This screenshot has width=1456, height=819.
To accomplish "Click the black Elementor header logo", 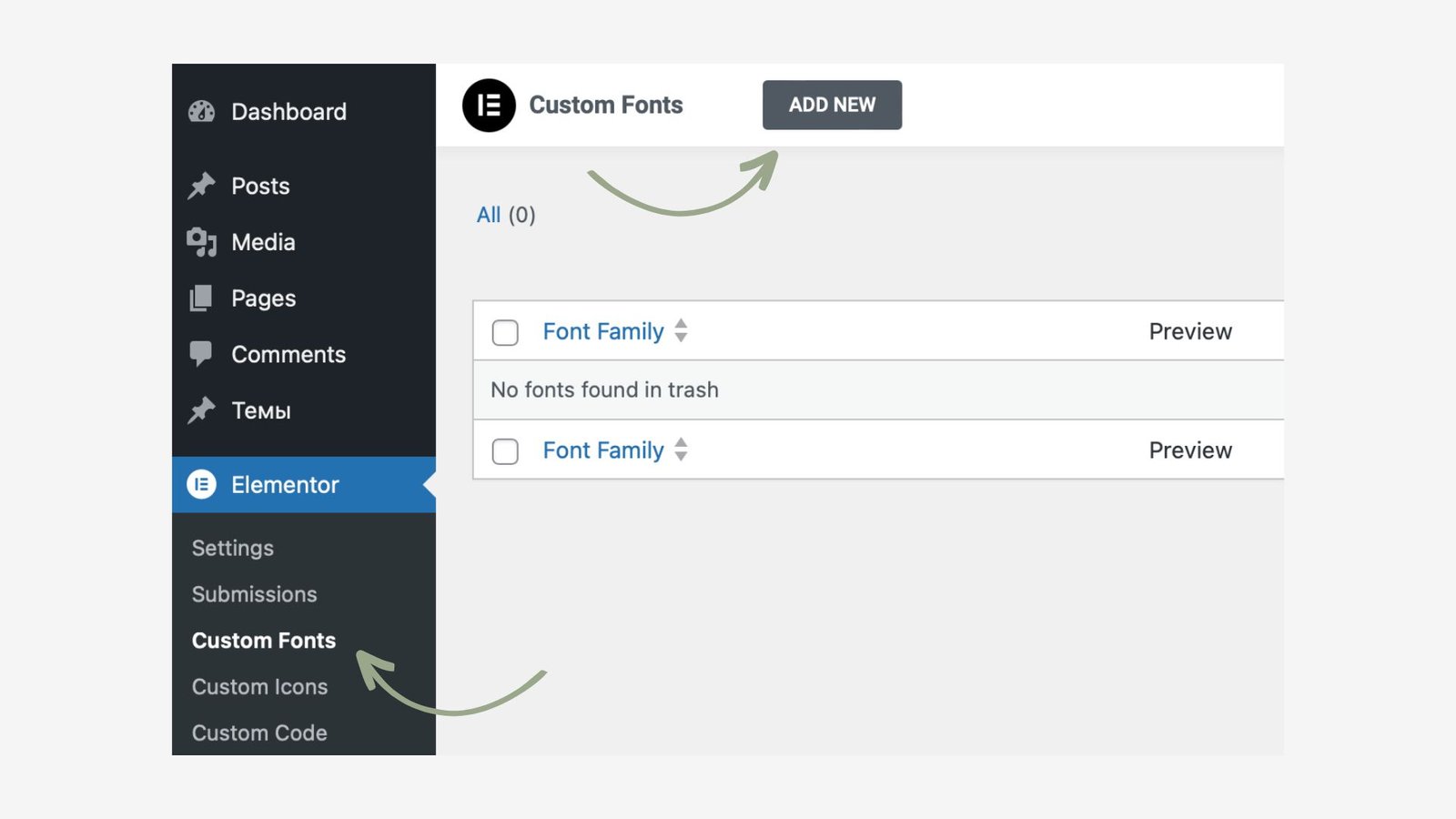I will (x=489, y=106).
